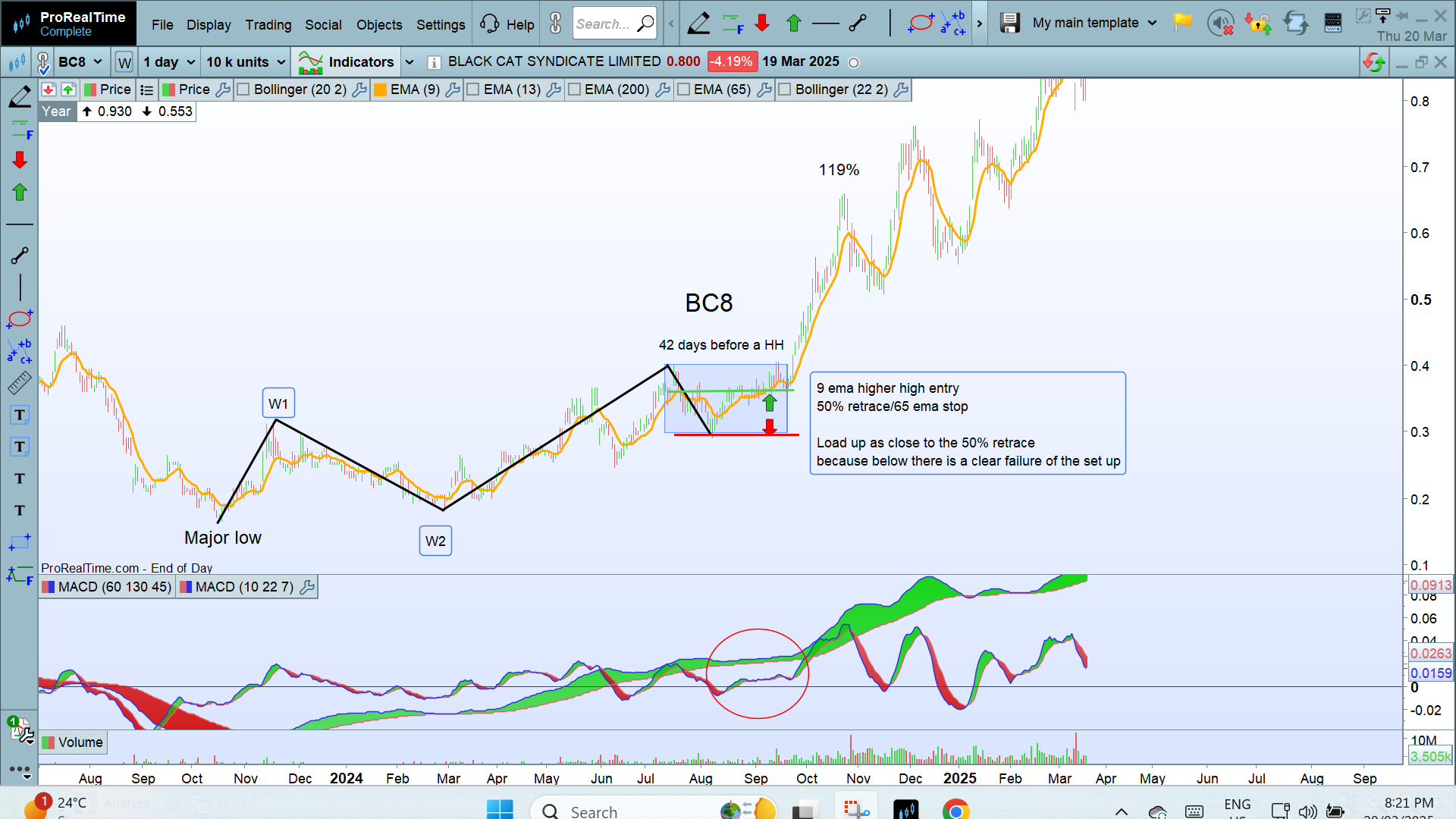Select the rectangle tool in left sidebar
The width and height of the screenshot is (1456, 819).
[20, 542]
